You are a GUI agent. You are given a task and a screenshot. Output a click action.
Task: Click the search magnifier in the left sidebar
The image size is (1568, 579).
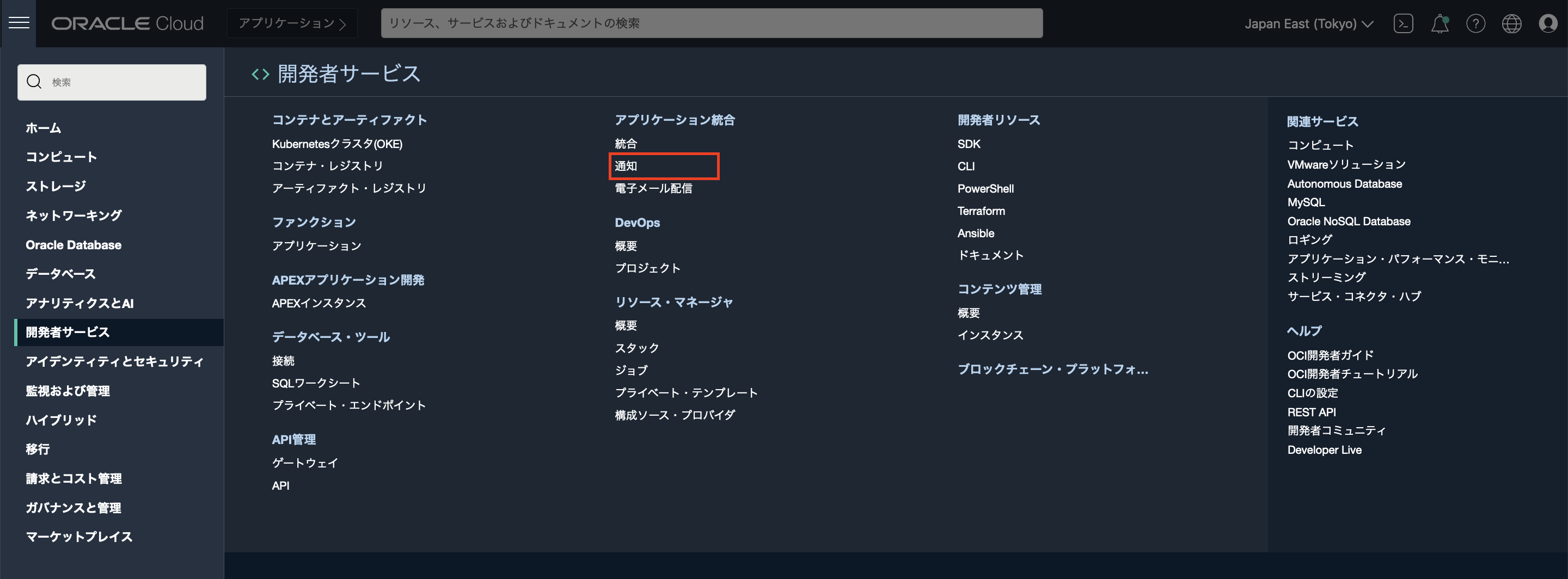coord(34,81)
